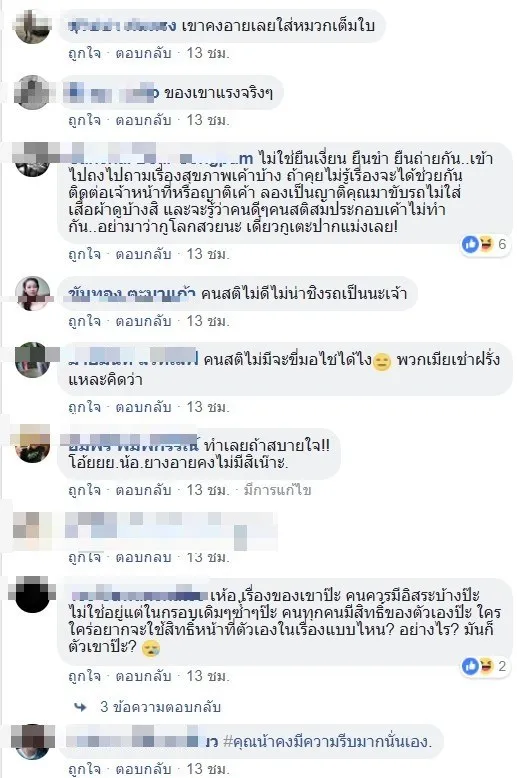Reply to ของเขาแรงจริงๆ comment via ตอบกลับ
Screen dimensions: 517x778
tap(143, 120)
